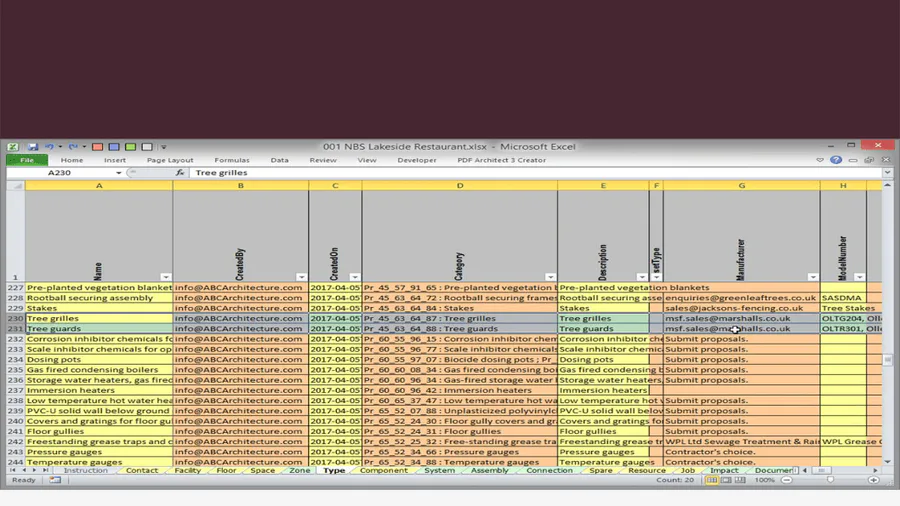The width and height of the screenshot is (900, 506).
Task: Open the Review ribbon tab
Action: 323,160
